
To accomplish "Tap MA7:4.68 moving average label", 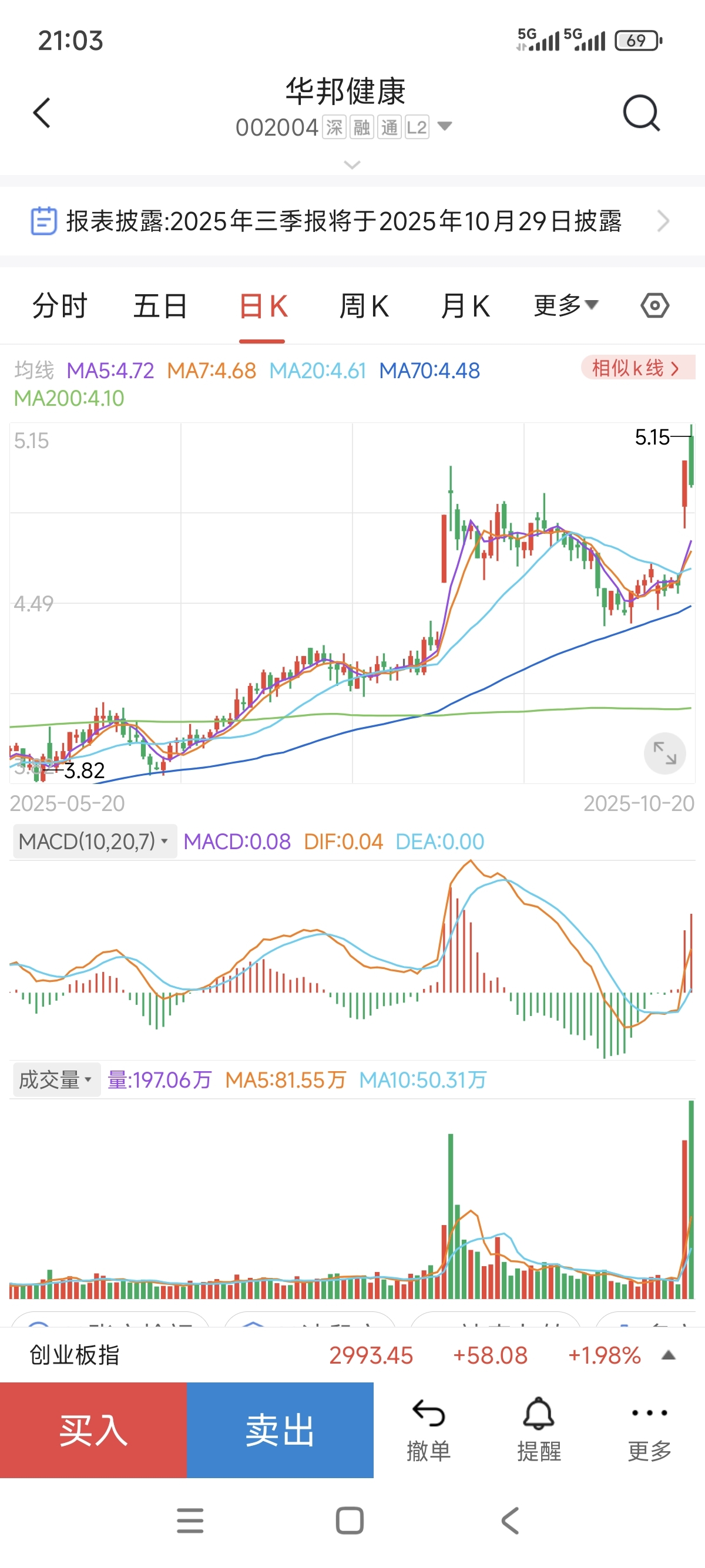I will 212,371.
